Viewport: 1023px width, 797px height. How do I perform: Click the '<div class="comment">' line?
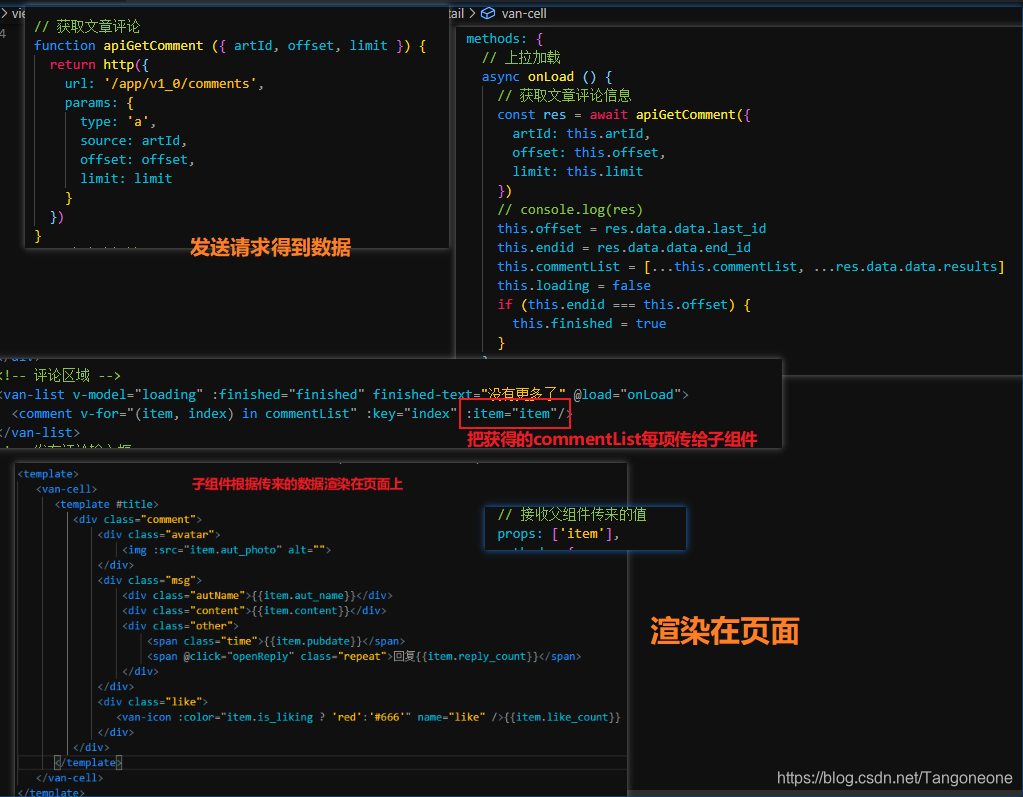coord(138,519)
